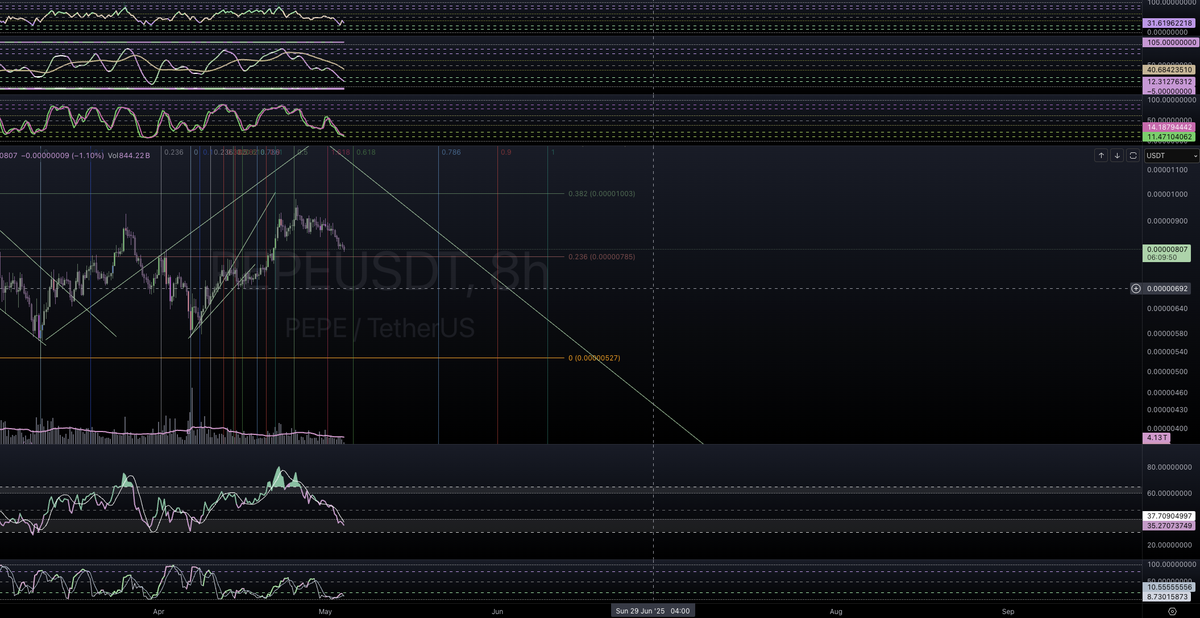
Task: Click the 0.00001100 price scale label
Action: [1169, 169]
